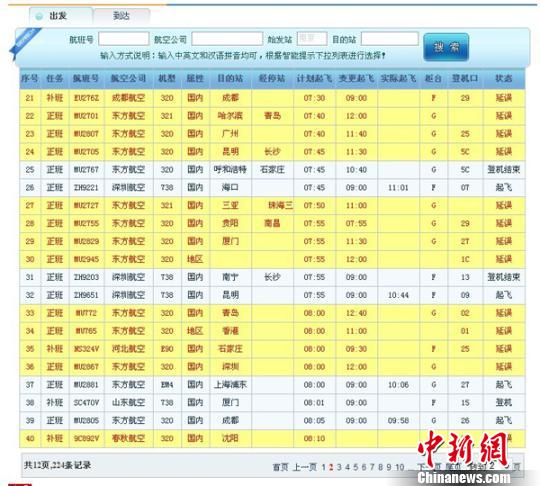Click the blue 搜索 search button
This screenshot has height=486, width=540.
pyautogui.click(x=446, y=47)
